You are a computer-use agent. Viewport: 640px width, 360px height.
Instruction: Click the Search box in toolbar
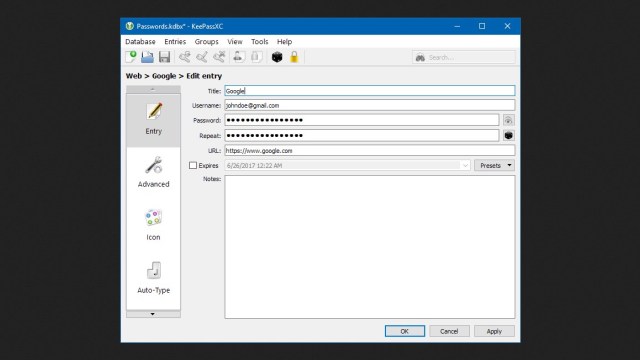click(464, 58)
